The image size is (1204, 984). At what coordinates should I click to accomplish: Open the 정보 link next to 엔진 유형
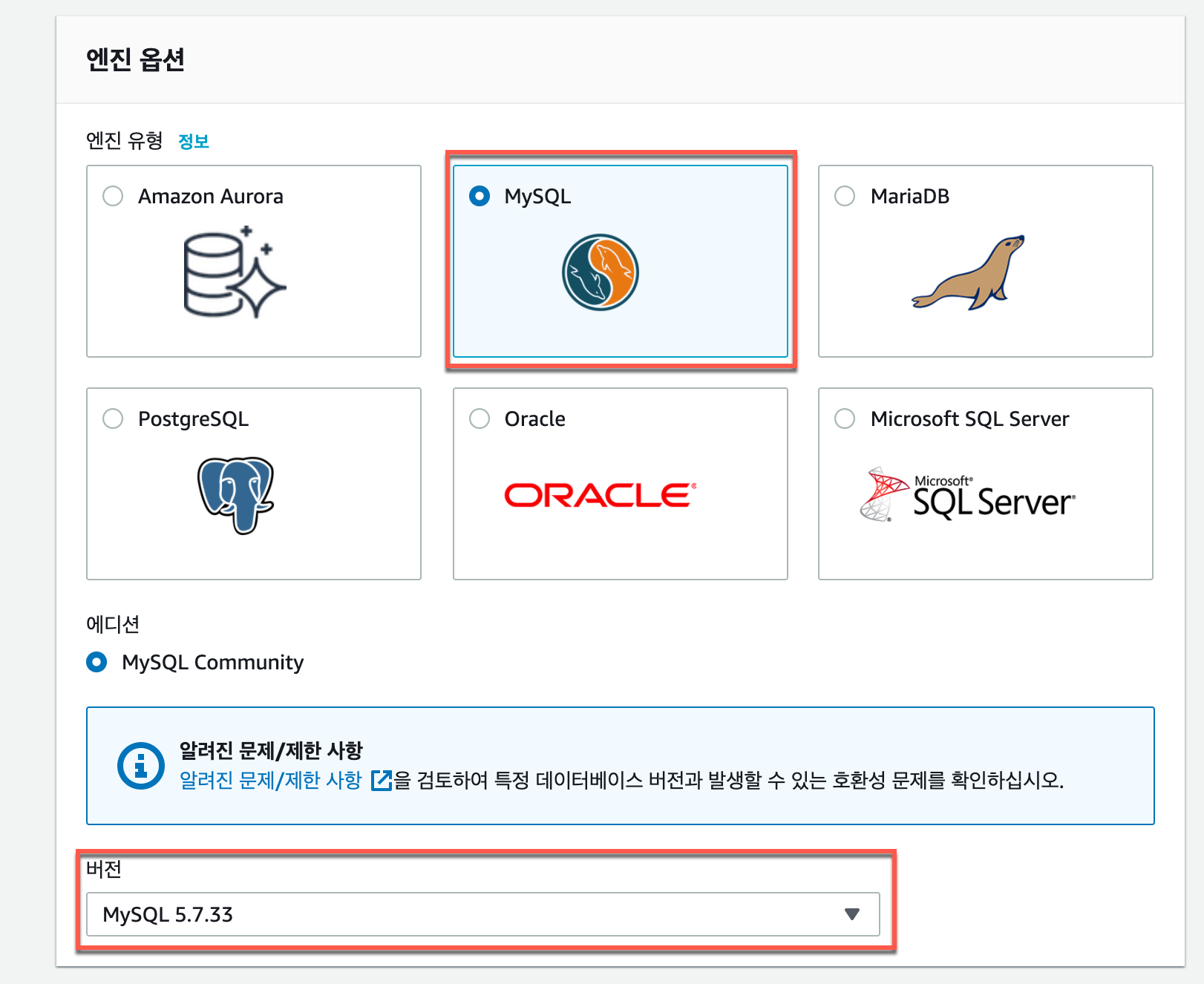coord(194,141)
